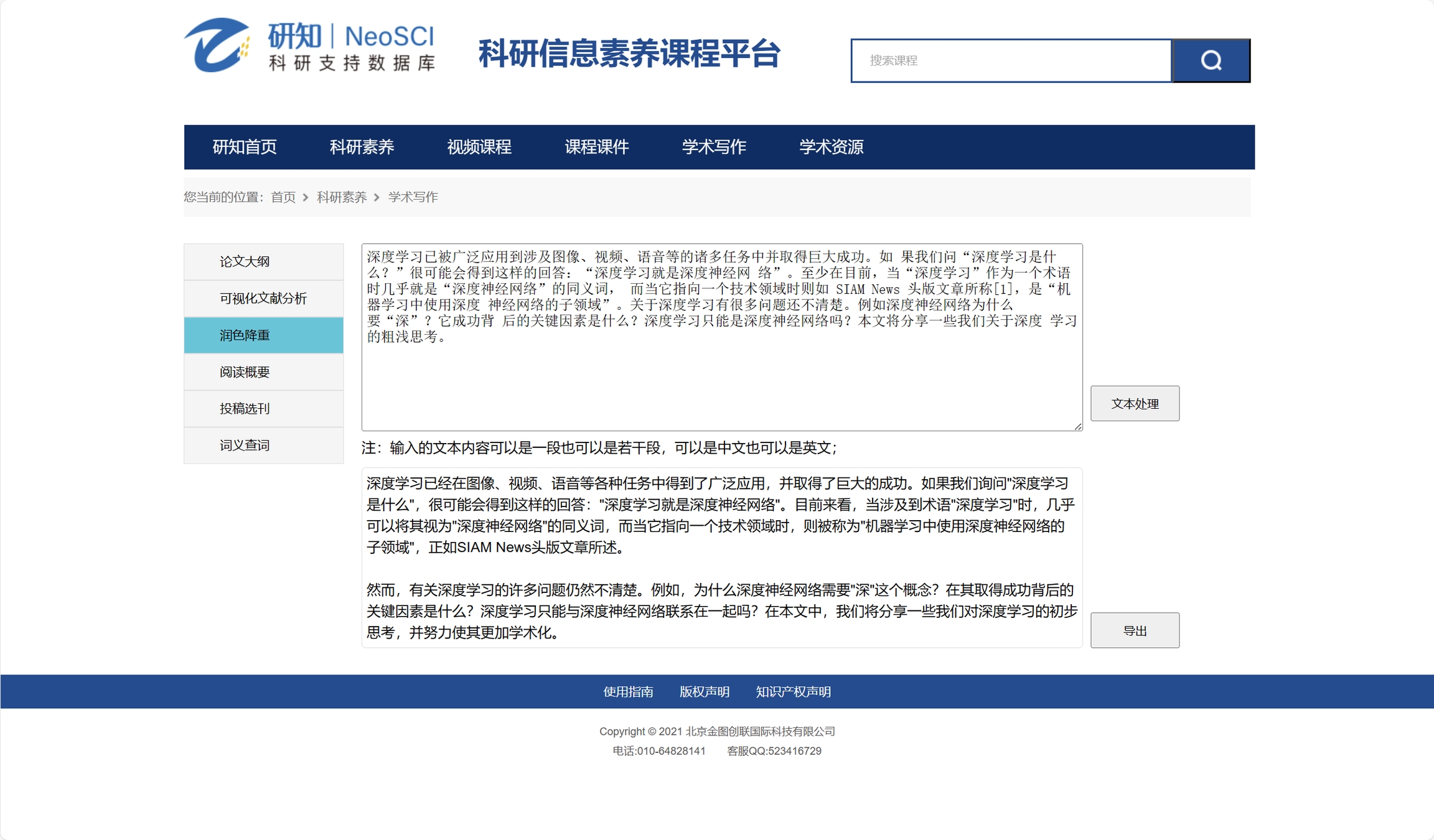Click the 首页 breadcrumb link
The height and width of the screenshot is (840, 1434).
[283, 197]
